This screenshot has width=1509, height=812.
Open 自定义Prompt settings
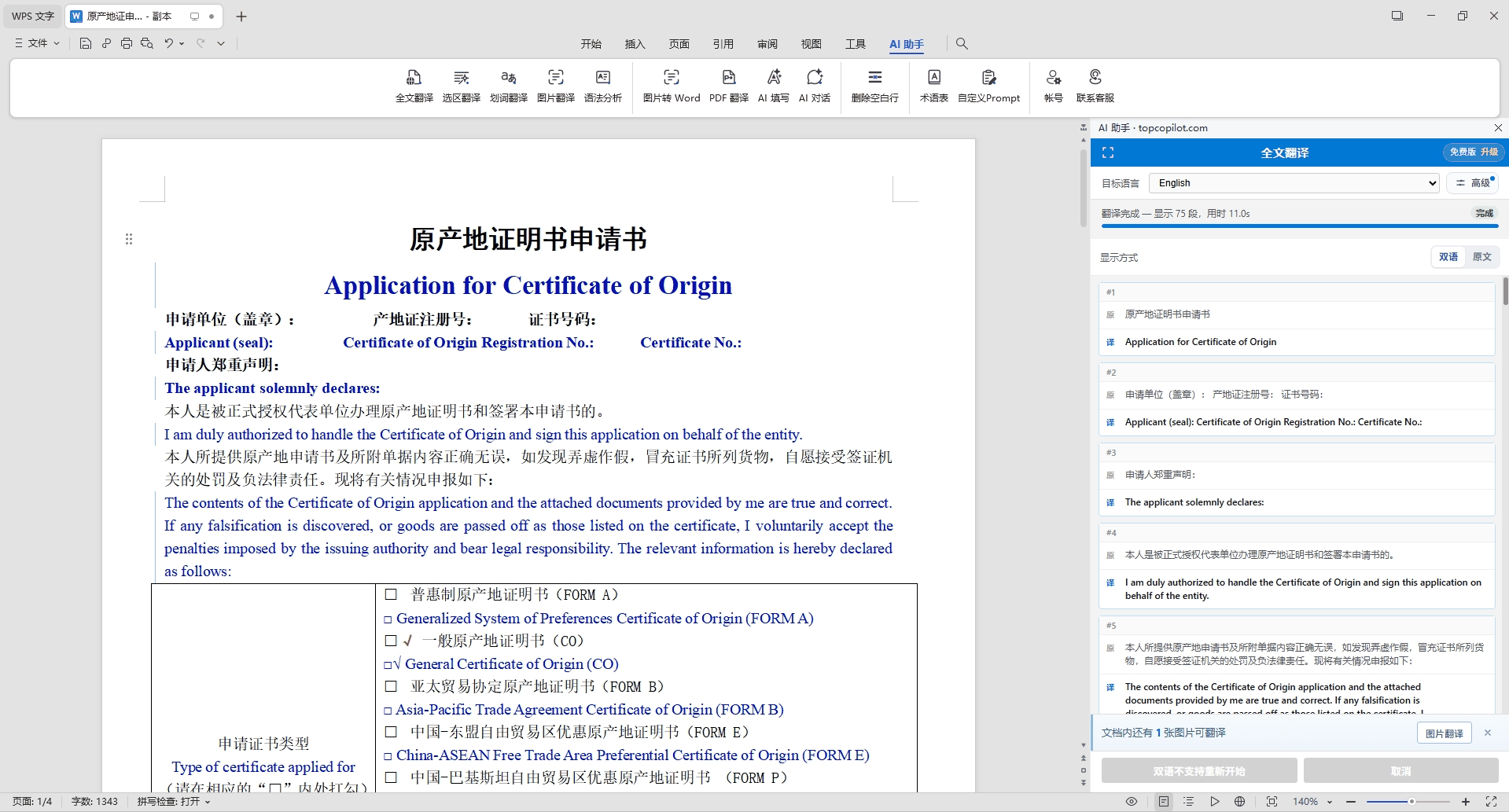click(x=989, y=86)
